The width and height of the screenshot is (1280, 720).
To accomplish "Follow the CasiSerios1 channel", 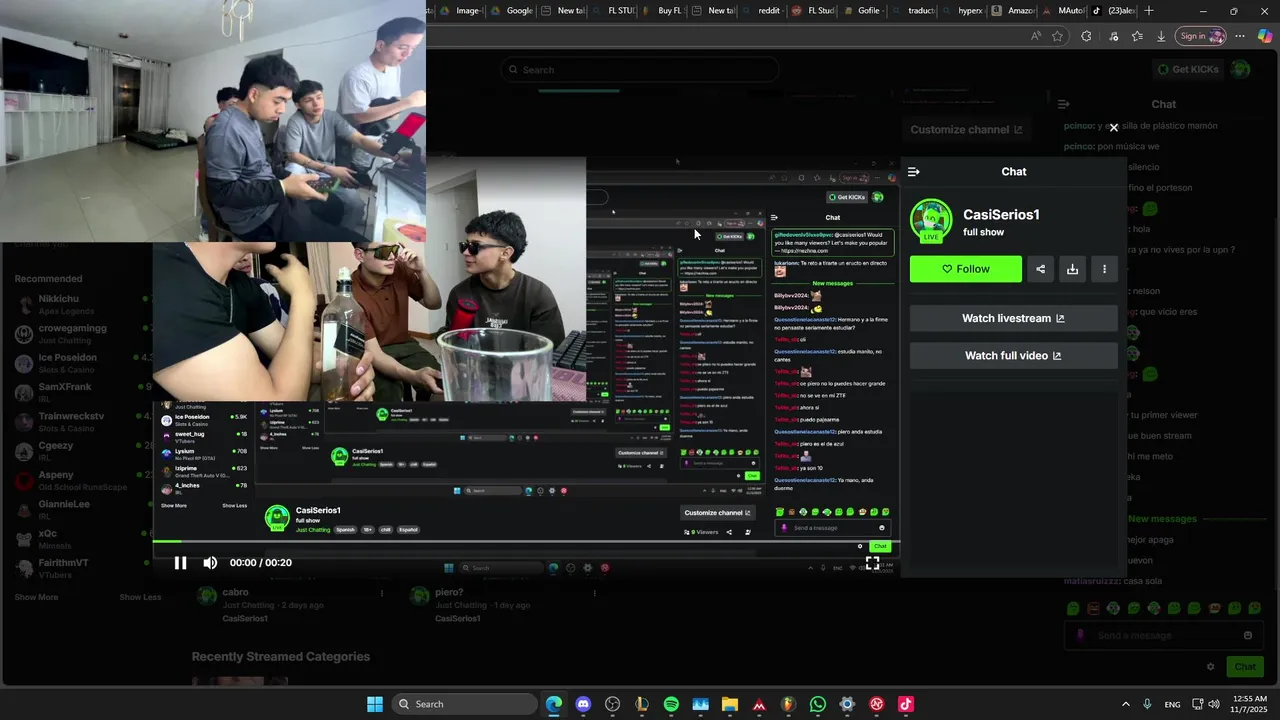I will pyautogui.click(x=966, y=269).
